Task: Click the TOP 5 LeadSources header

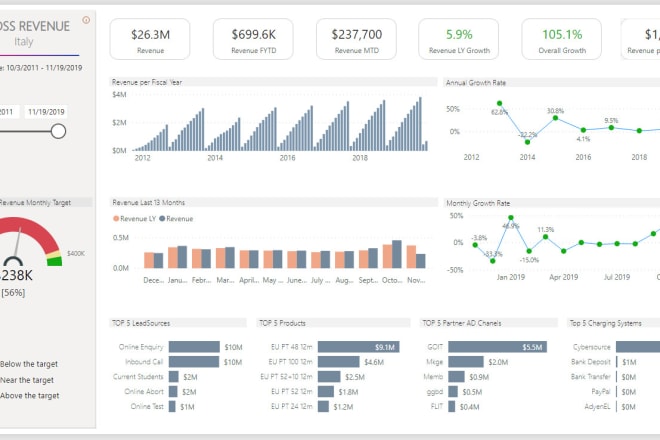Action: coord(141,323)
